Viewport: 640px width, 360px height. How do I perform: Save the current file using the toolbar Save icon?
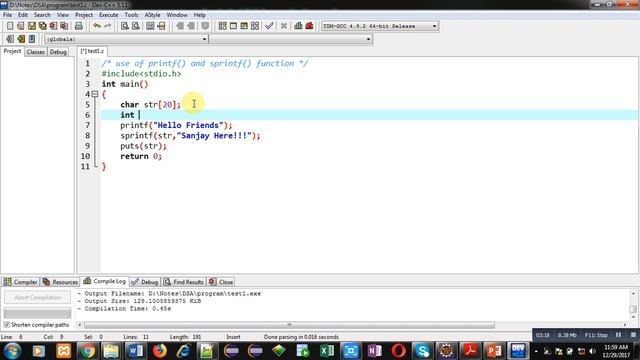(31, 26)
